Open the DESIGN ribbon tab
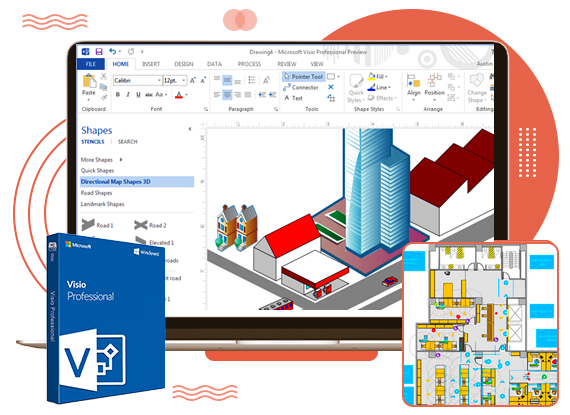570x415 pixels. click(x=184, y=64)
